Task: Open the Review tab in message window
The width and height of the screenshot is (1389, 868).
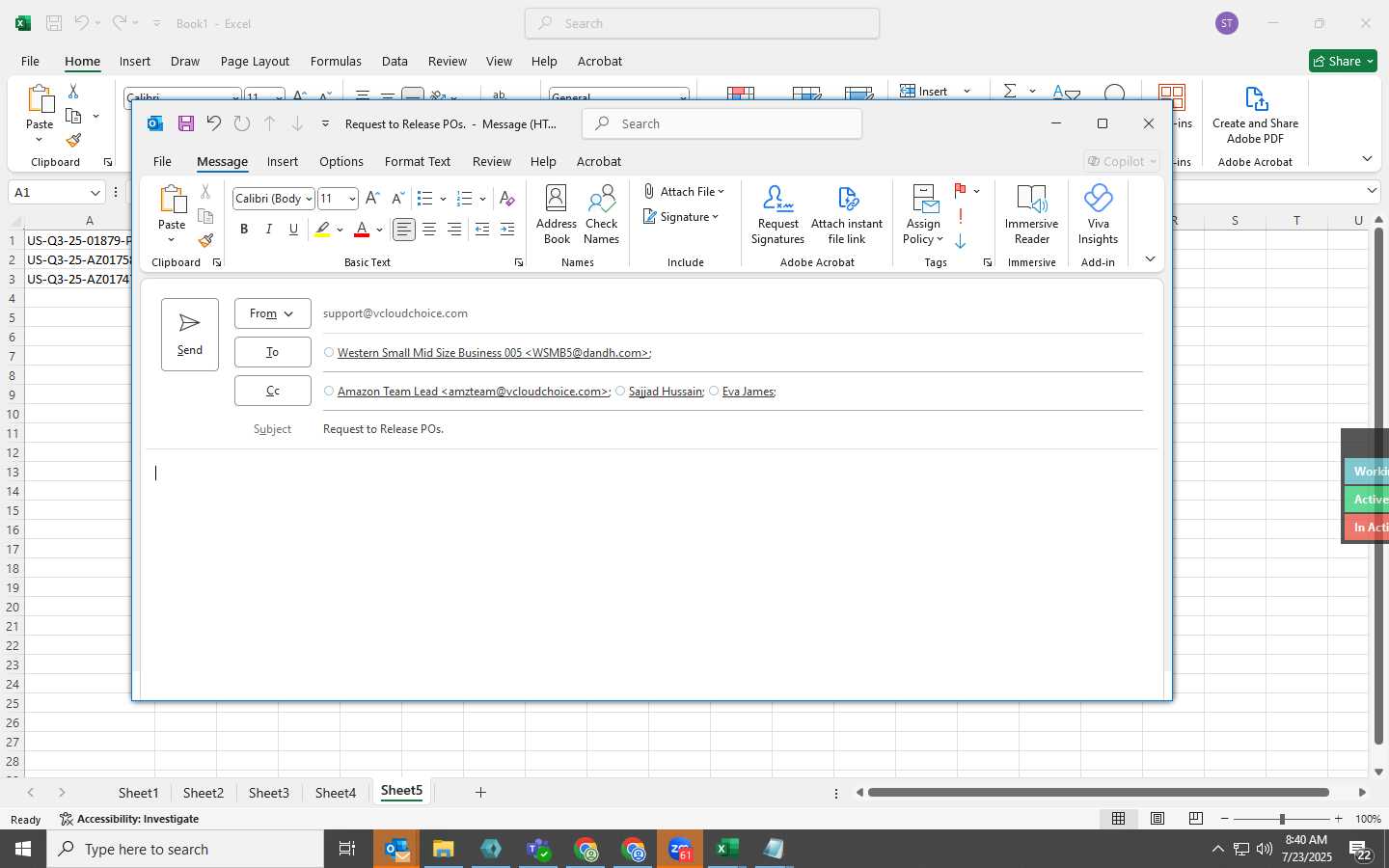Action: pos(492,161)
